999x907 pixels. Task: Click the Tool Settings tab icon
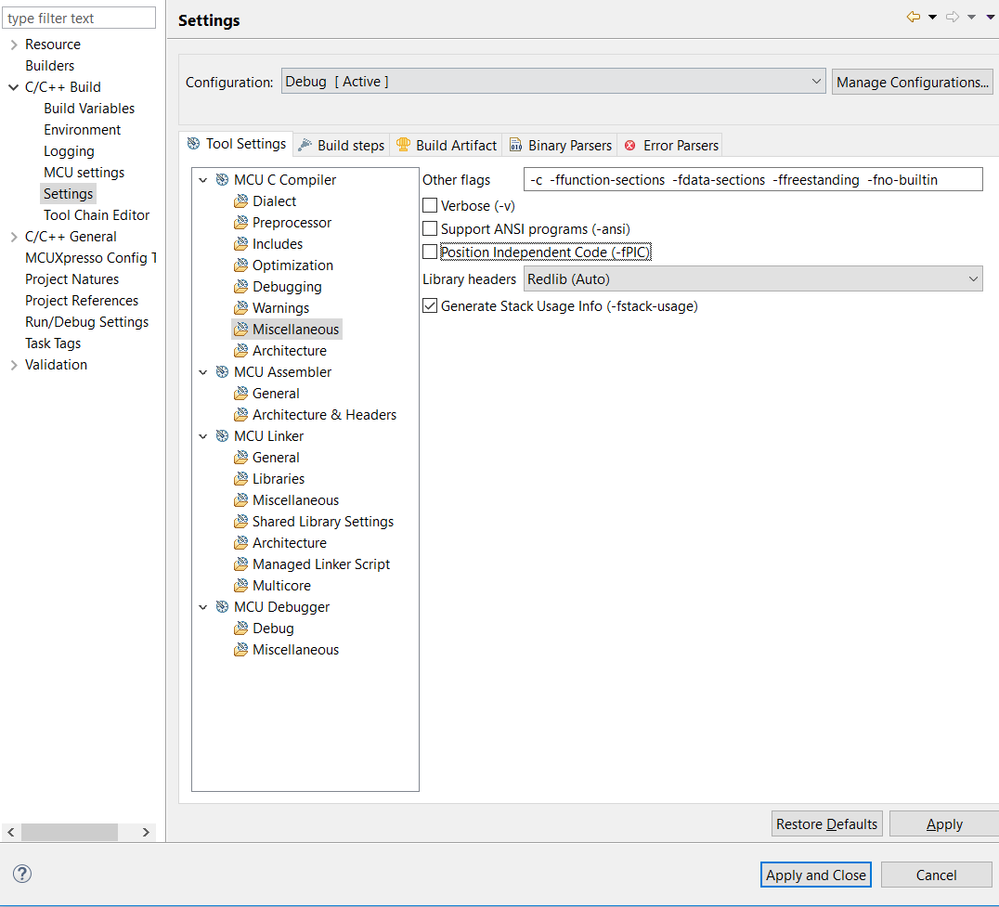[x=193, y=143]
